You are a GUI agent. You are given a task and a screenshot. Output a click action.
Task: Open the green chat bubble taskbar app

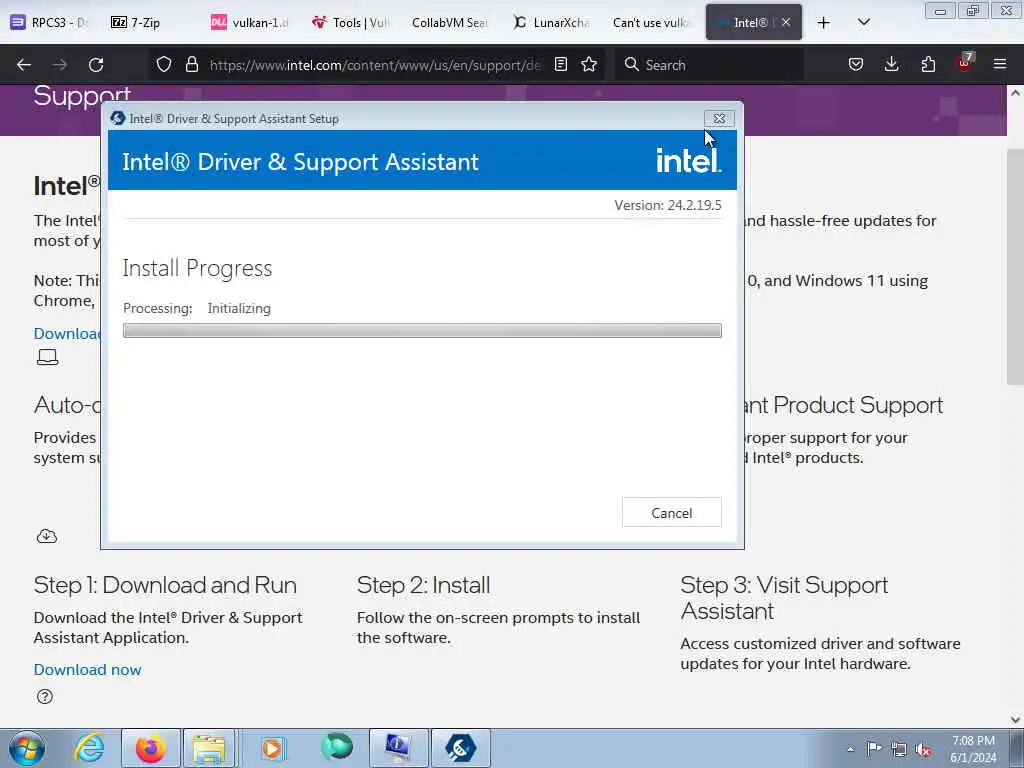[337, 747]
